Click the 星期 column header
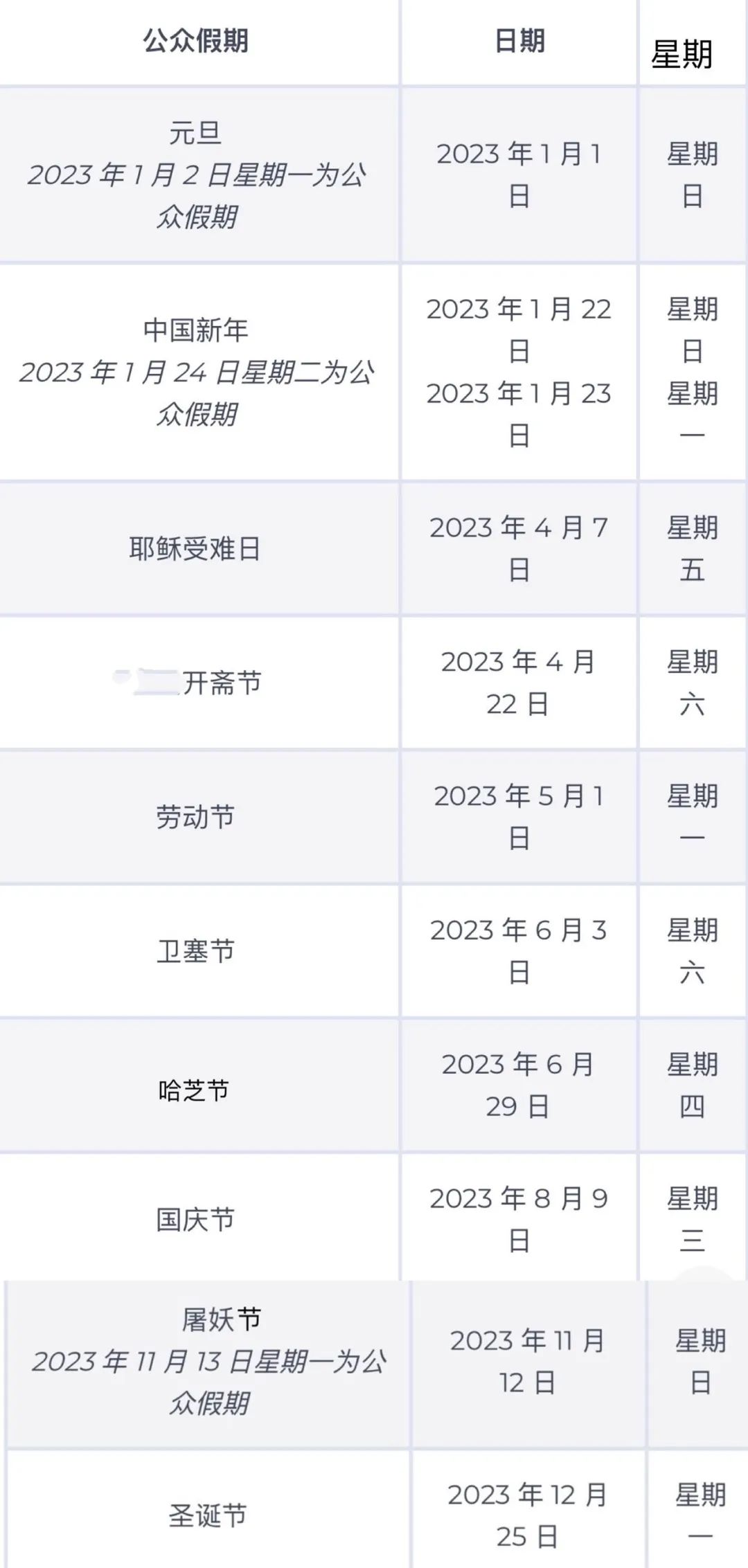 (x=682, y=55)
